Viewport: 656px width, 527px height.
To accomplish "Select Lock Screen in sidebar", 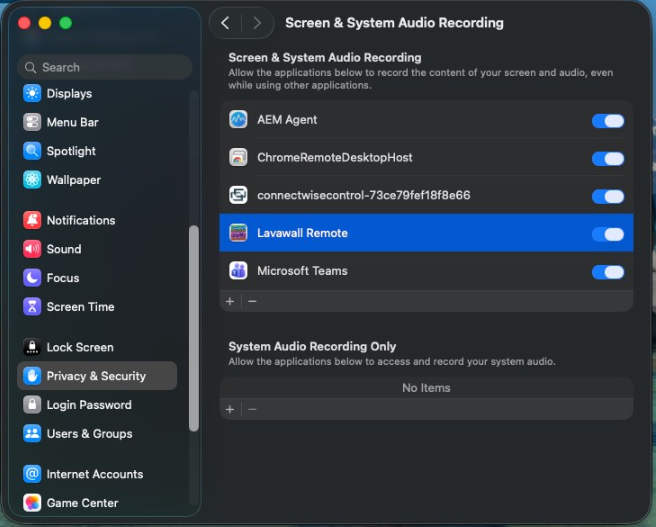I will tap(97, 347).
